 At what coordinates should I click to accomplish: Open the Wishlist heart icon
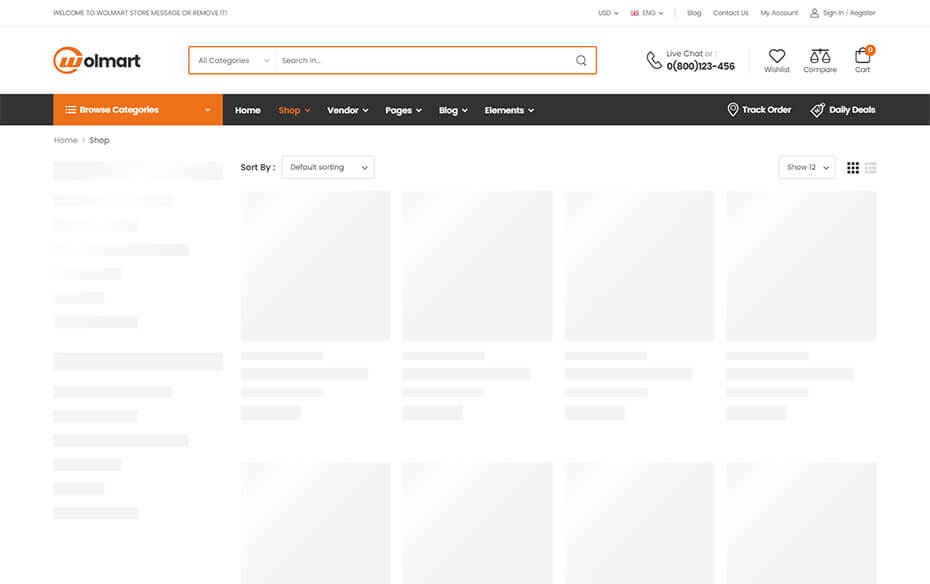[x=776, y=57]
